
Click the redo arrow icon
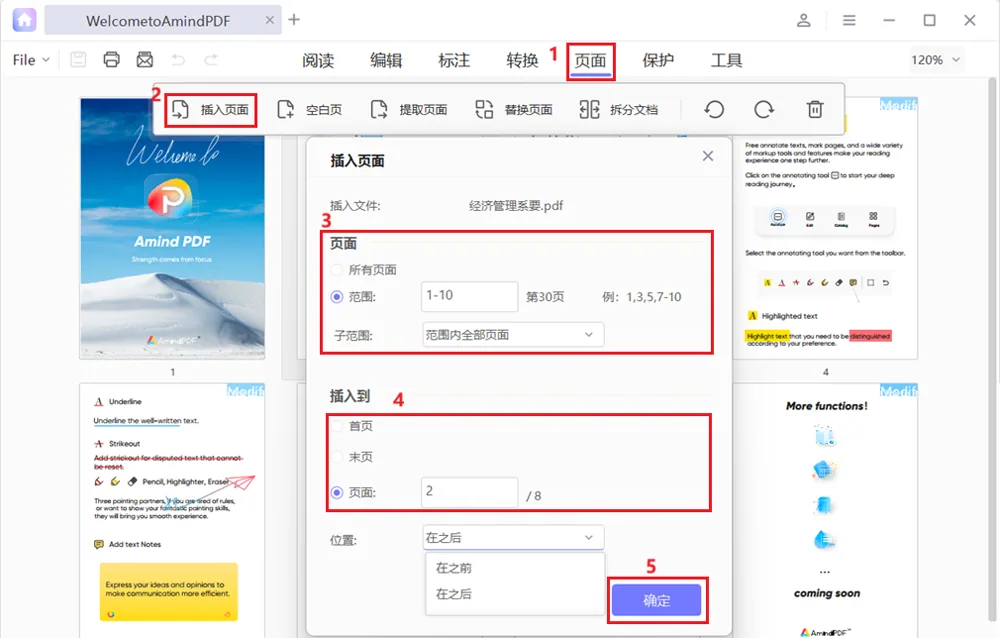point(211,60)
